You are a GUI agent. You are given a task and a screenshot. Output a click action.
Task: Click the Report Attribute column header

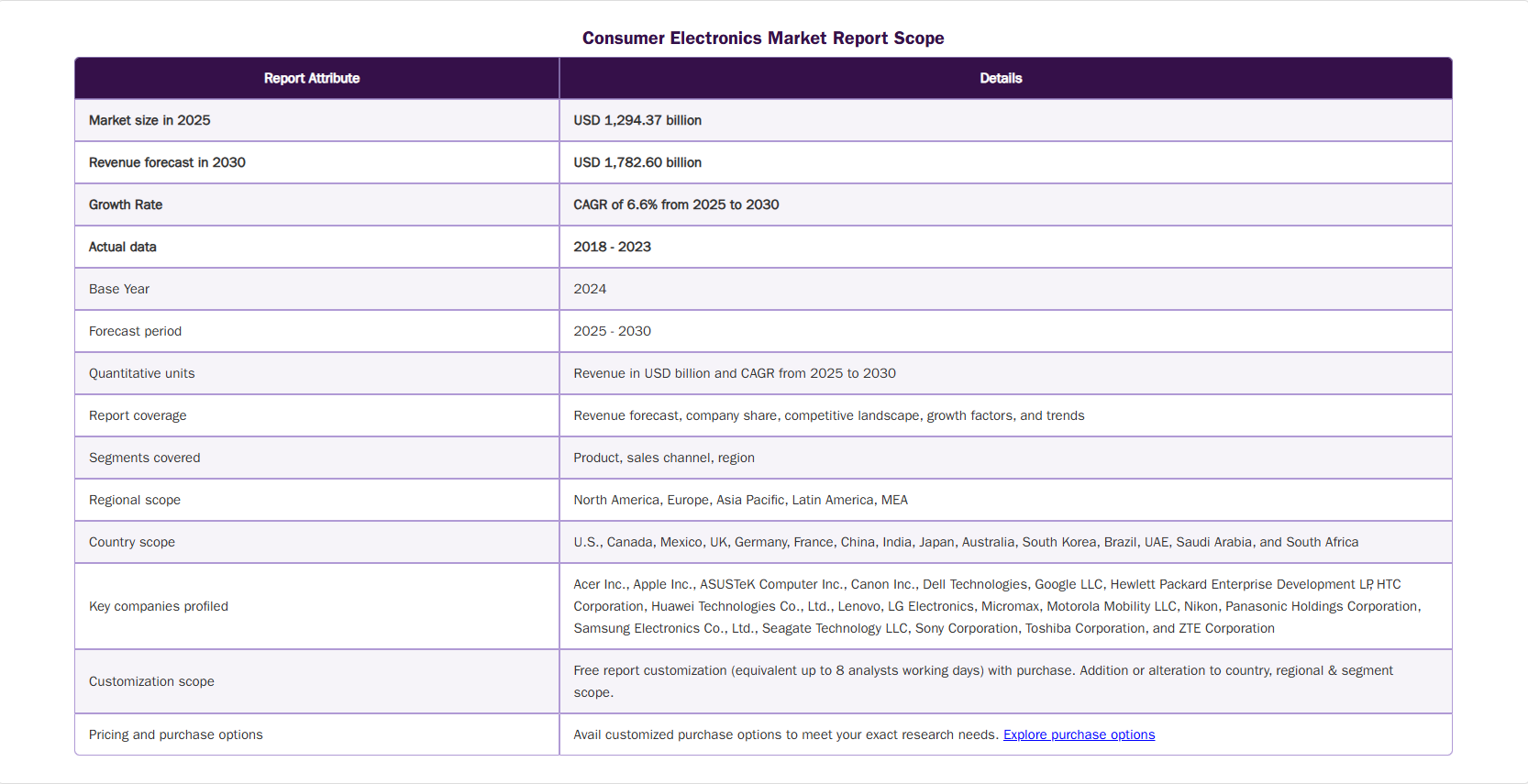click(312, 78)
